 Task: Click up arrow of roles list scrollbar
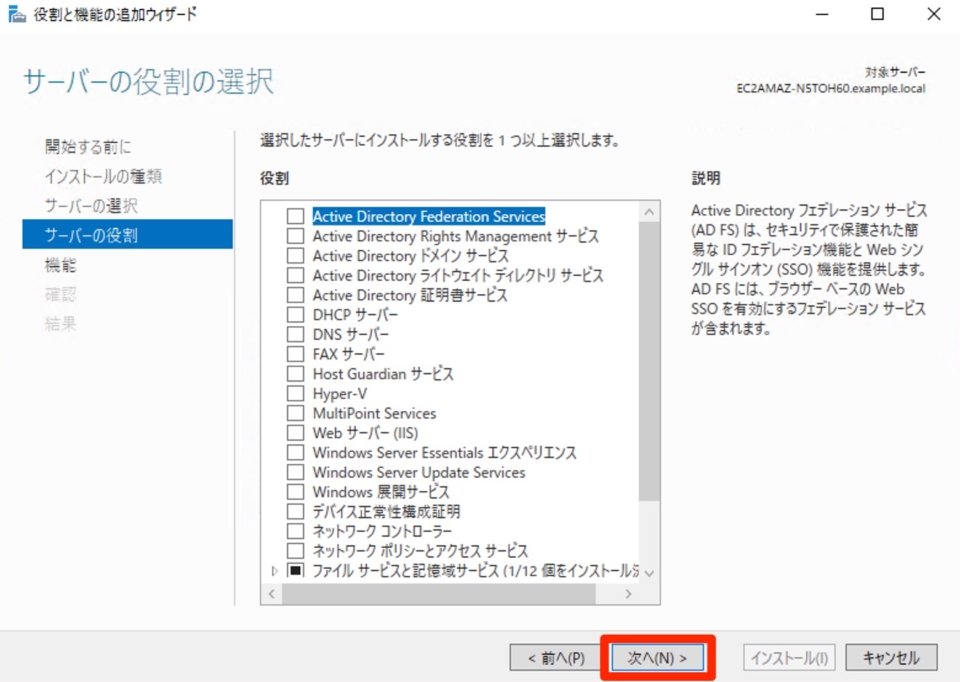[649, 212]
